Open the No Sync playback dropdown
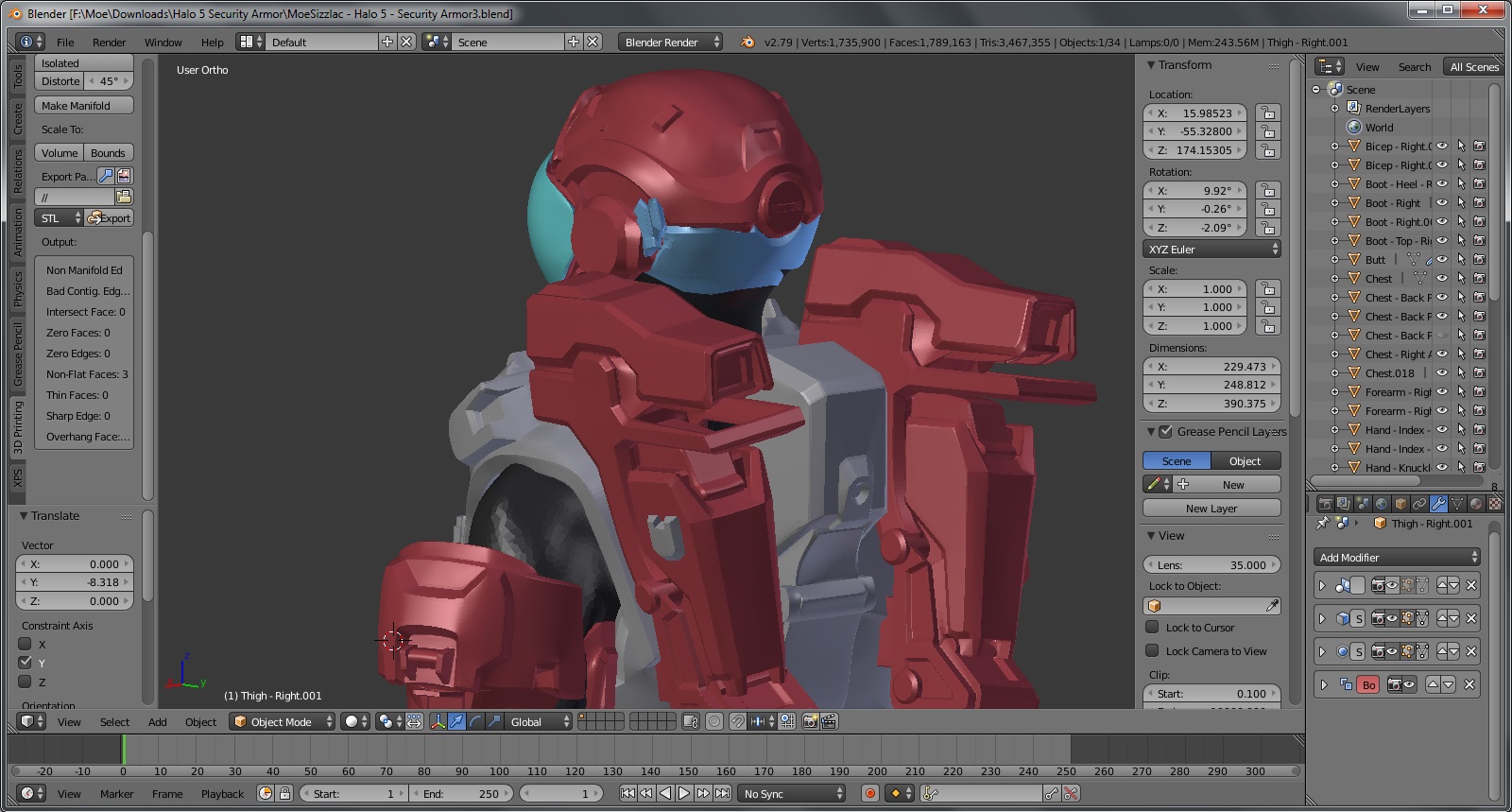The width and height of the screenshot is (1512, 812). [792, 793]
